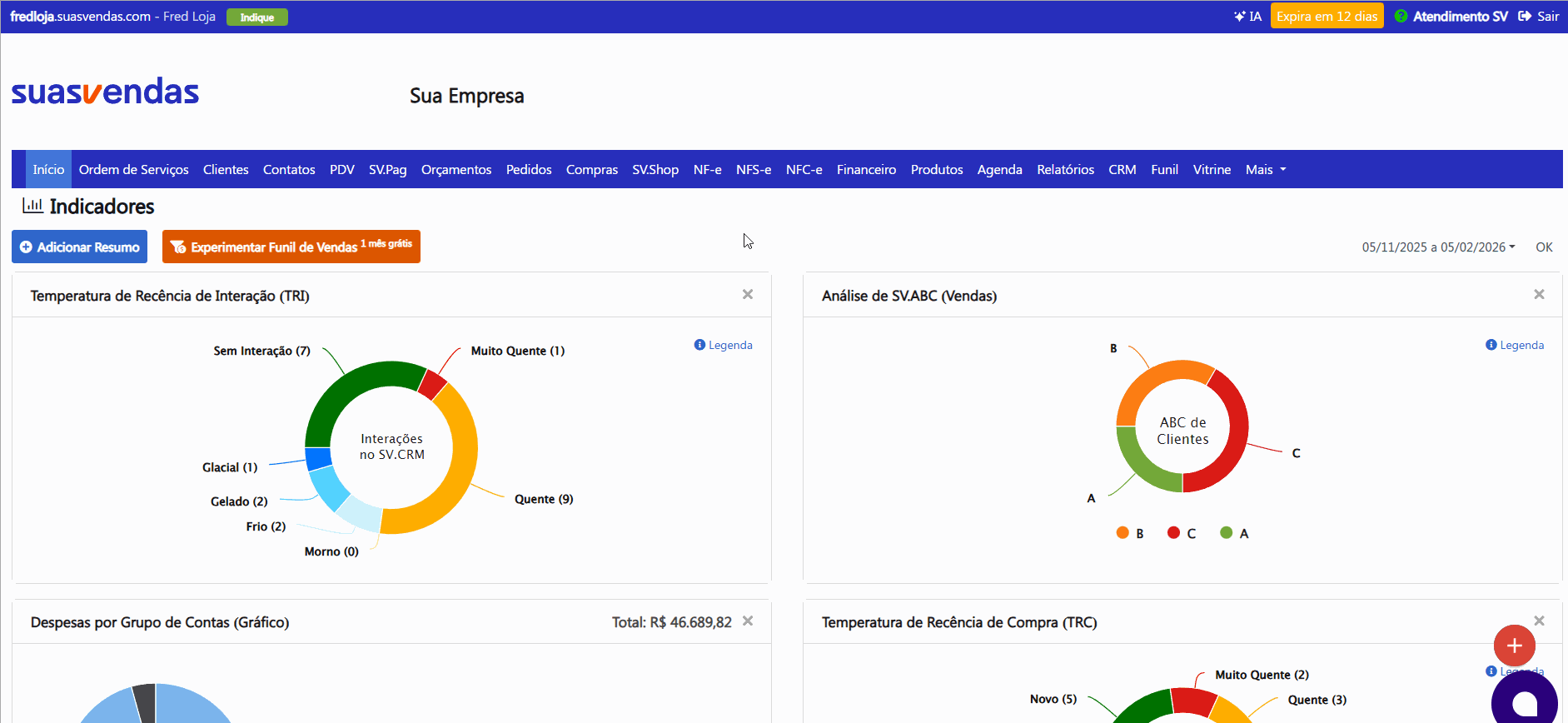The height and width of the screenshot is (723, 1568).
Task: Open the Início menu tab
Action: point(48,169)
